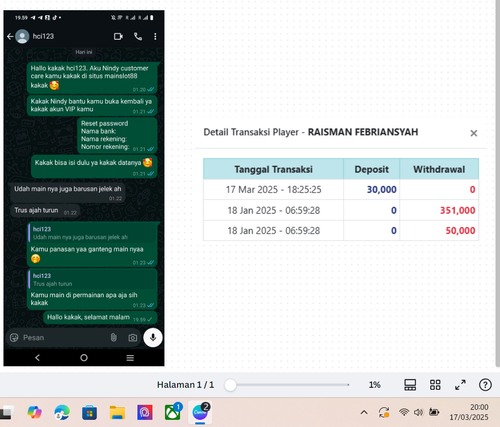Image resolution: width=500 pixels, height=427 pixels.
Task: Open the Wi-Fi network tray icon
Action: pyautogui.click(x=404, y=412)
